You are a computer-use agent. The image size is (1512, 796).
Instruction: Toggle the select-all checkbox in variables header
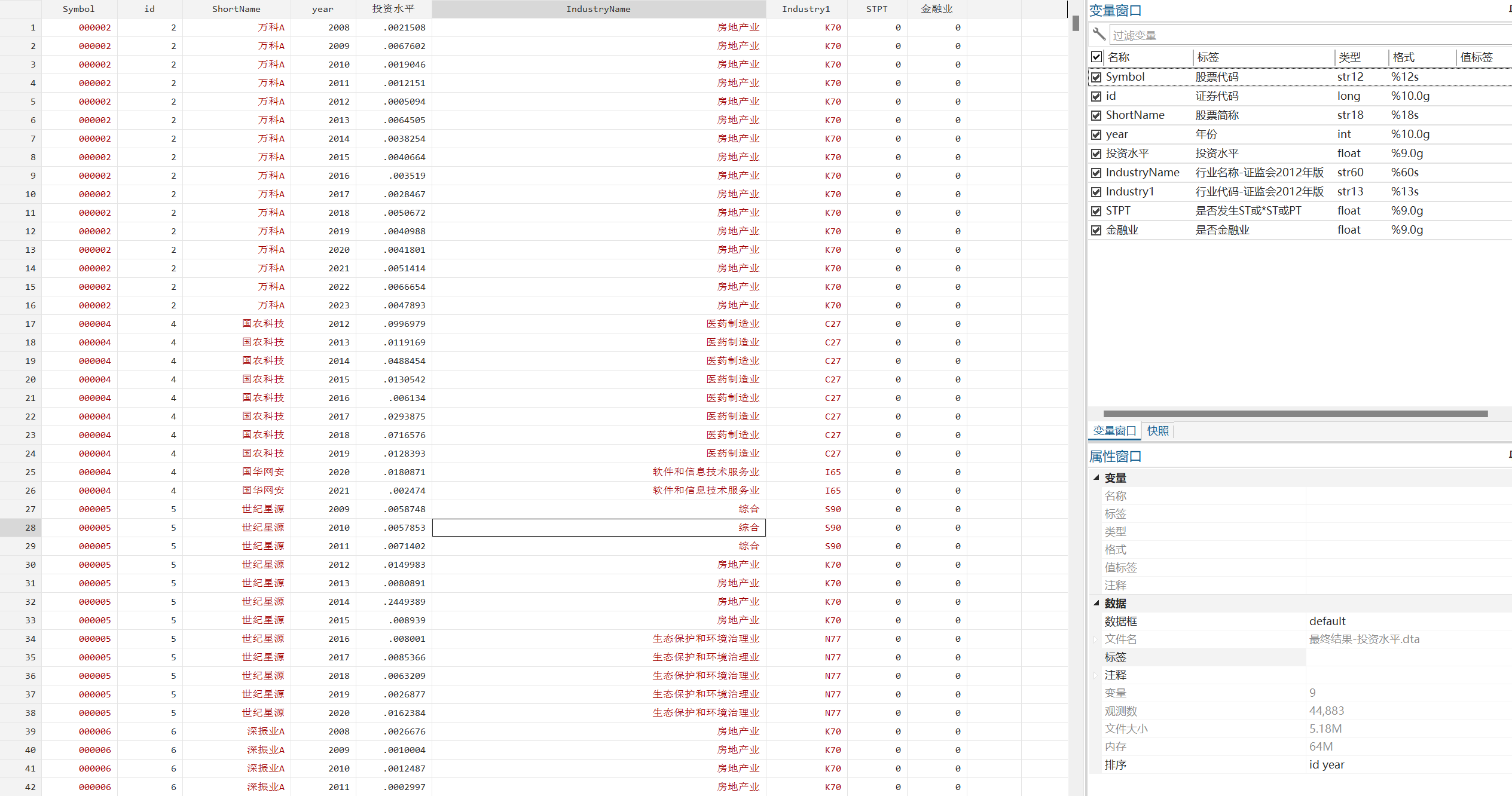tap(1096, 57)
